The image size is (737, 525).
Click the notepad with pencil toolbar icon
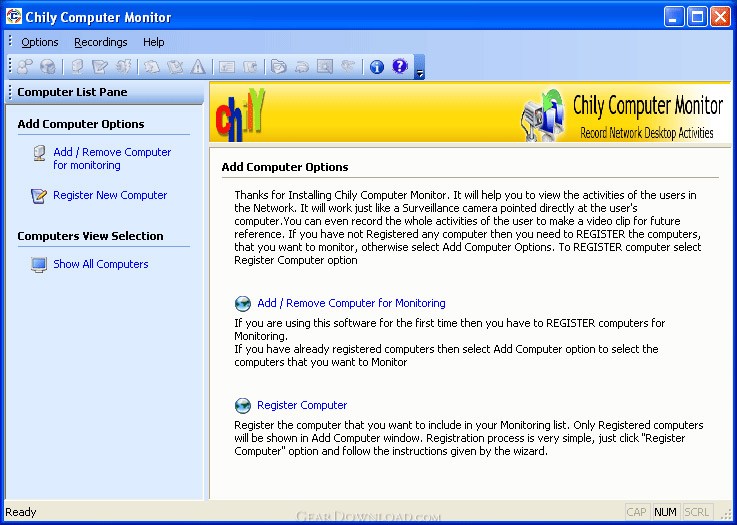coord(100,67)
